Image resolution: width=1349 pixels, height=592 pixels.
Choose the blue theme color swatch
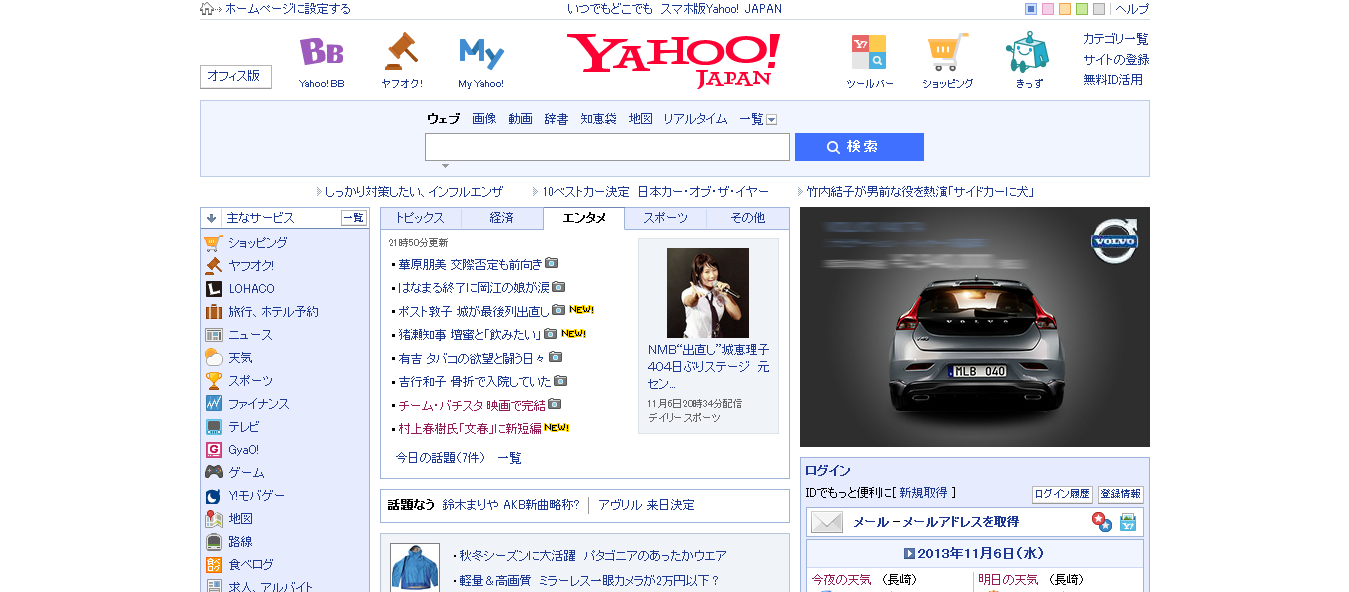coord(1031,9)
